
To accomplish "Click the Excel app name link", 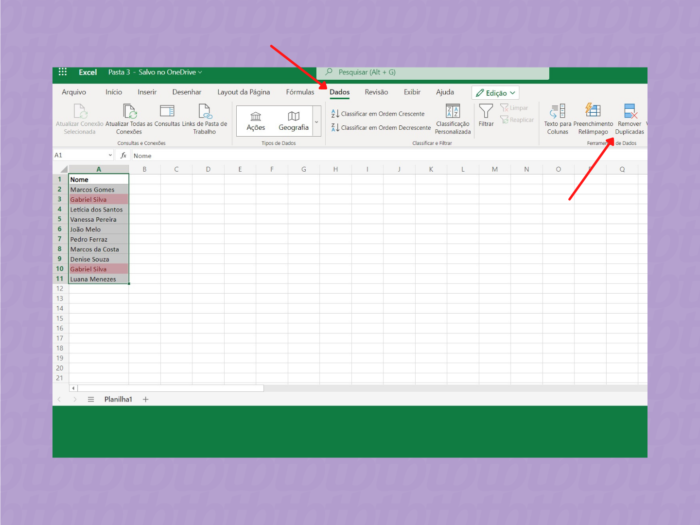I will tap(88, 72).
